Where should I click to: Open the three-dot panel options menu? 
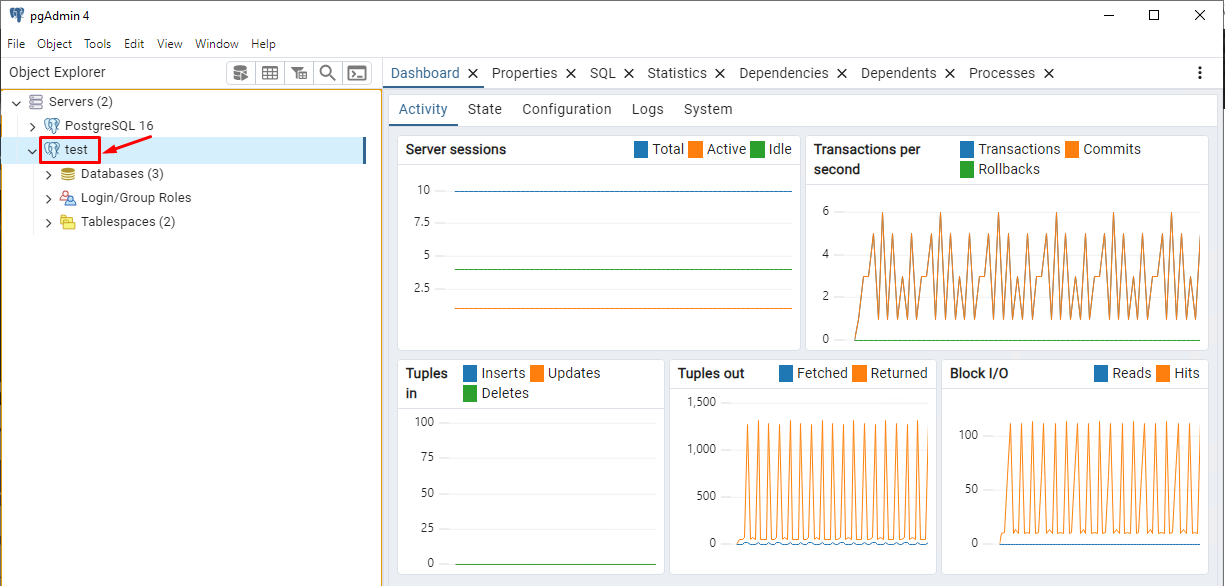click(x=1200, y=73)
